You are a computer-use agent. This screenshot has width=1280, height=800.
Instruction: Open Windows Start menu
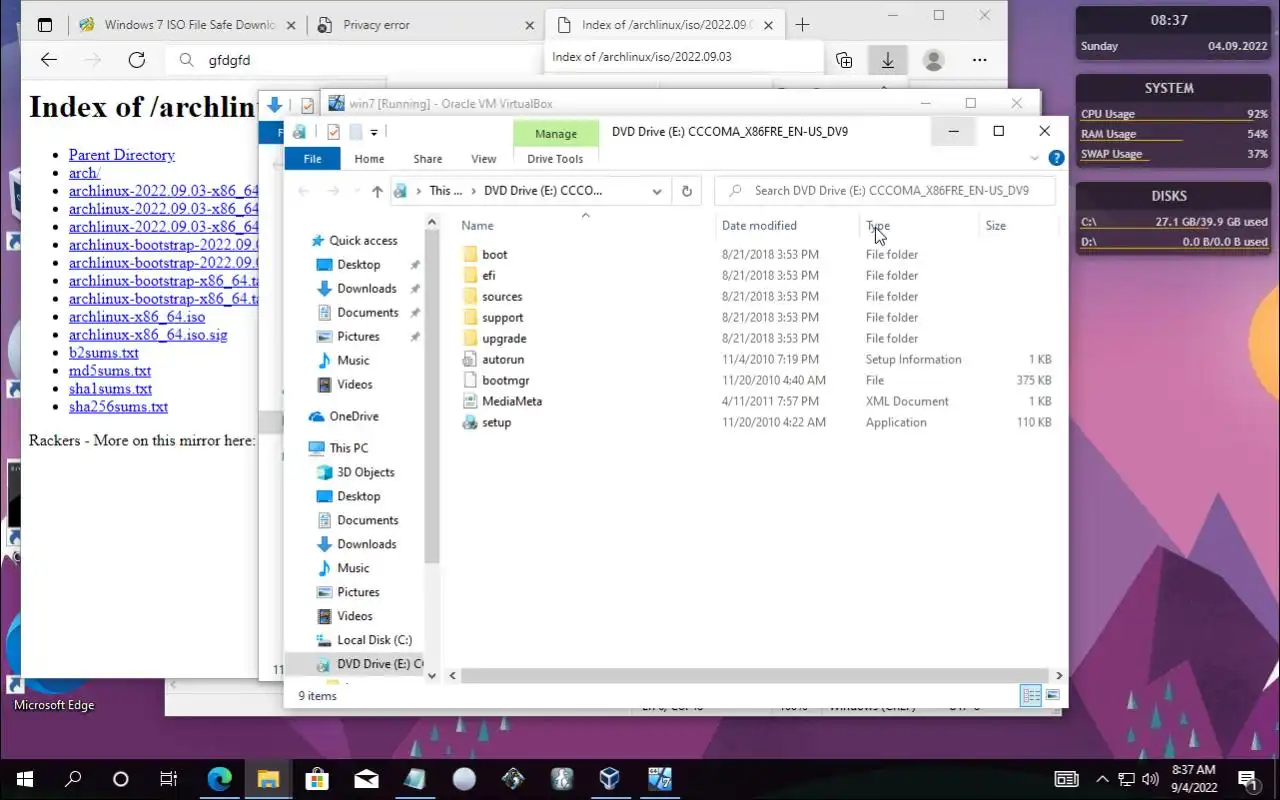coord(24,779)
